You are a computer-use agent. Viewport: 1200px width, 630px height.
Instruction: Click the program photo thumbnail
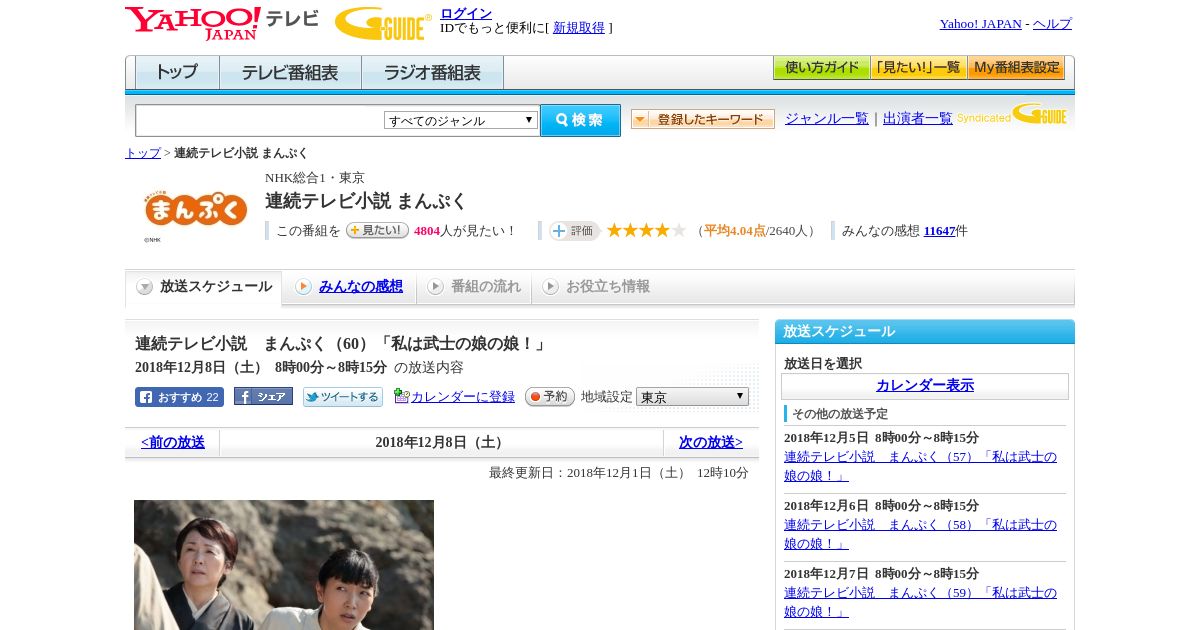point(284,565)
